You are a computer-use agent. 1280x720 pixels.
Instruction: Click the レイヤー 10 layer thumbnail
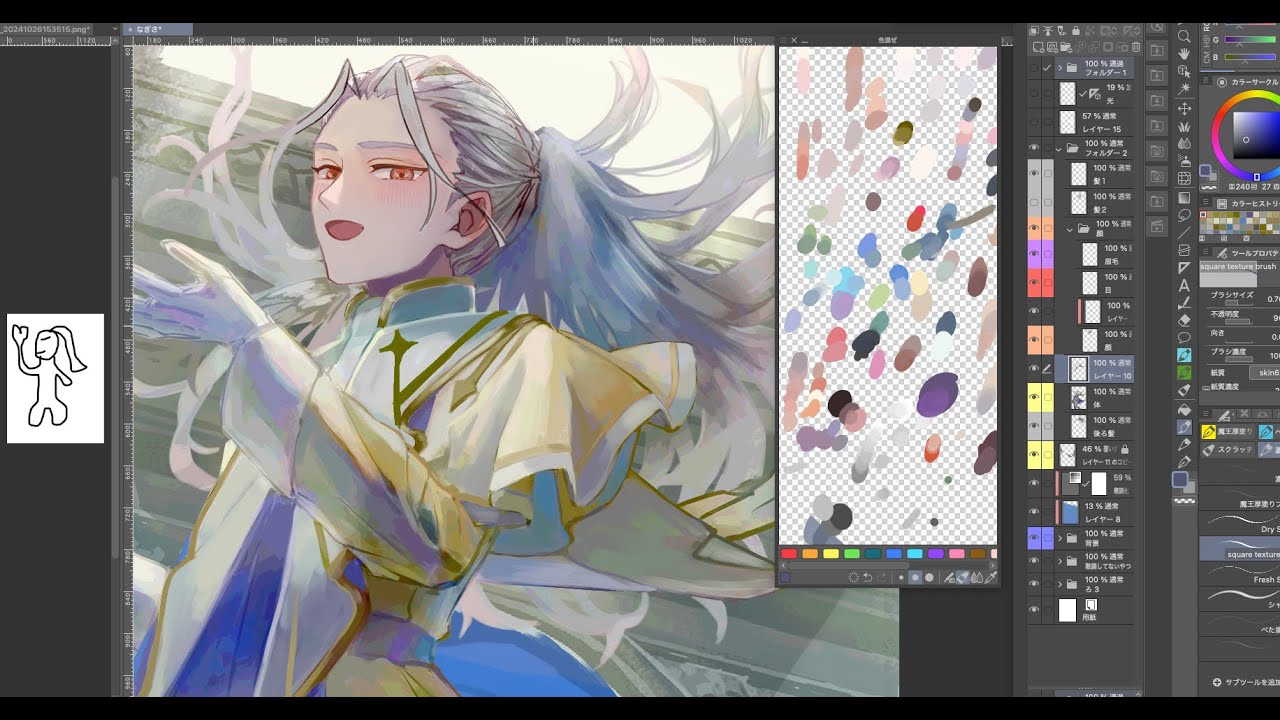click(x=1078, y=369)
